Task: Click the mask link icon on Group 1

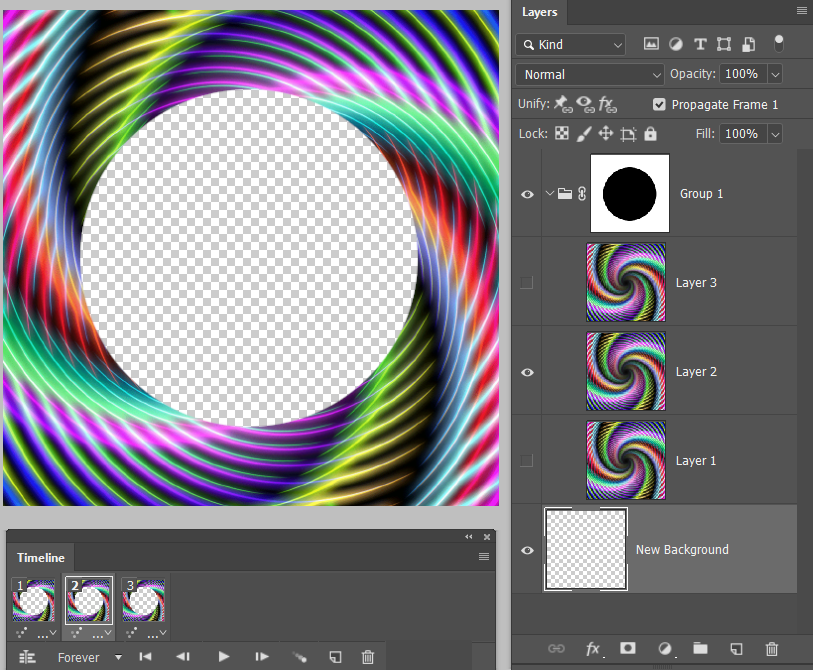Action: [x=582, y=193]
